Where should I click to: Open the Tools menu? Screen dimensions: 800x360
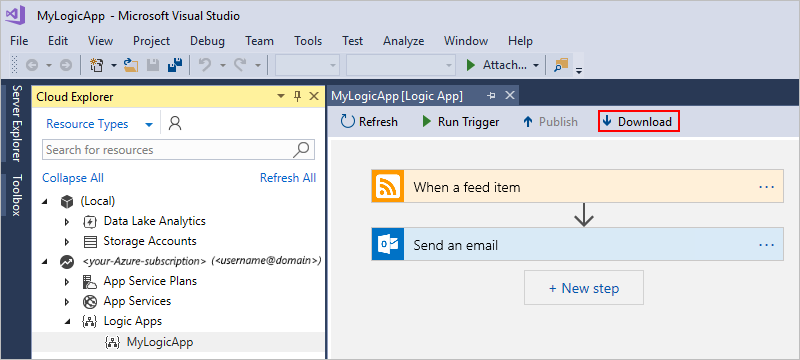click(308, 41)
